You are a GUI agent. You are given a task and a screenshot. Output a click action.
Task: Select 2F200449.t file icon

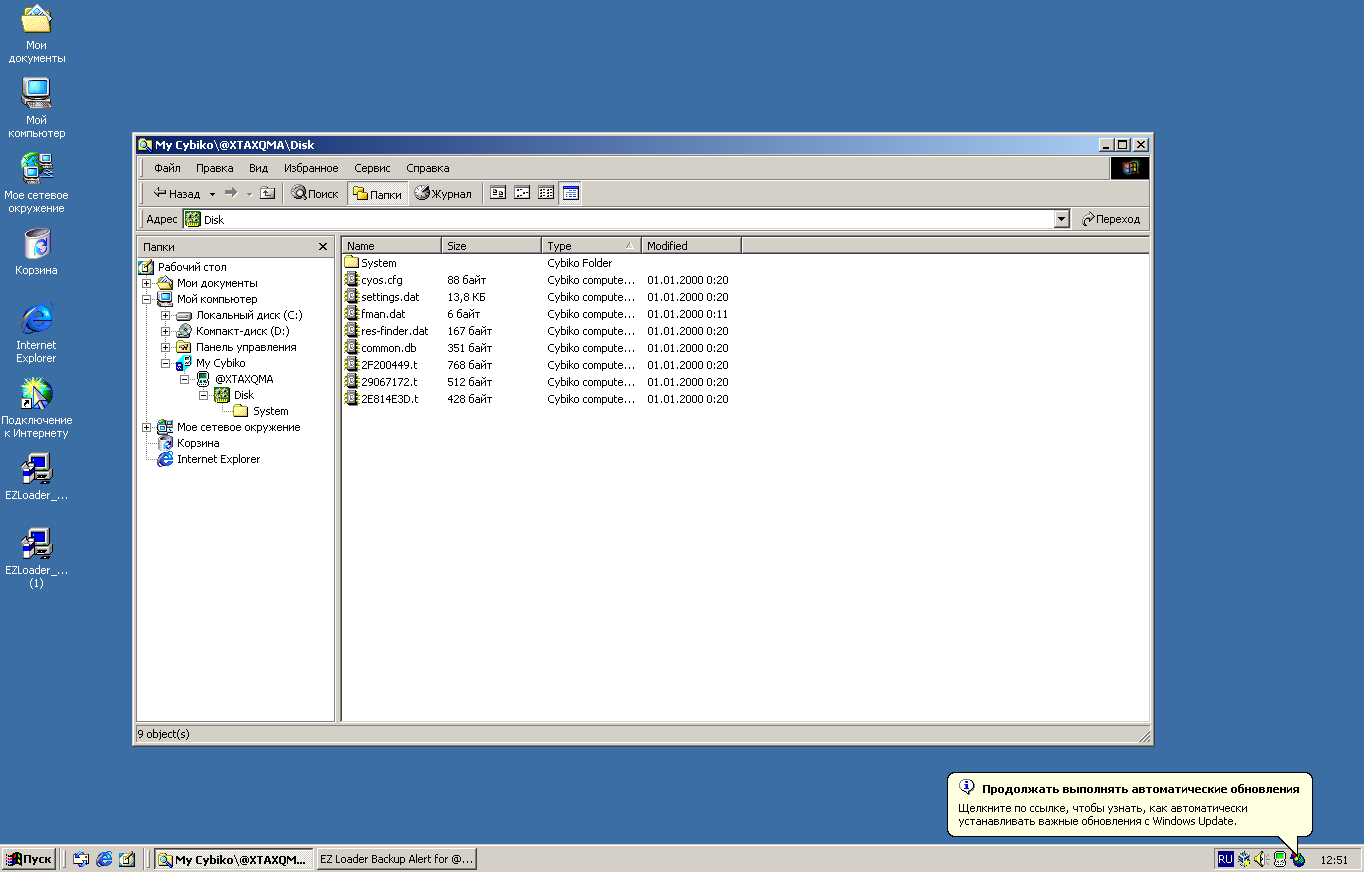point(351,365)
